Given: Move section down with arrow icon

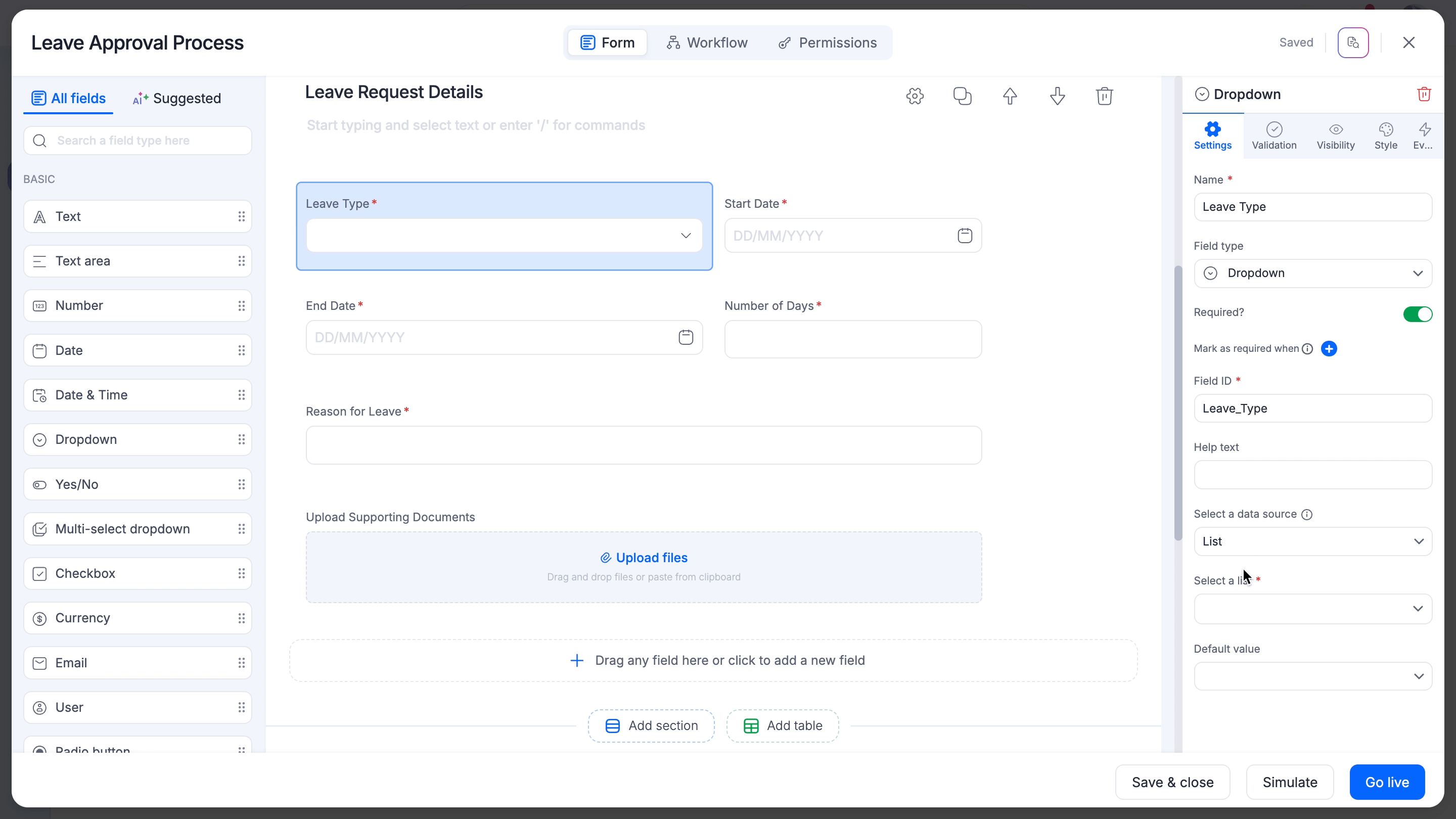Looking at the screenshot, I should point(1057,96).
